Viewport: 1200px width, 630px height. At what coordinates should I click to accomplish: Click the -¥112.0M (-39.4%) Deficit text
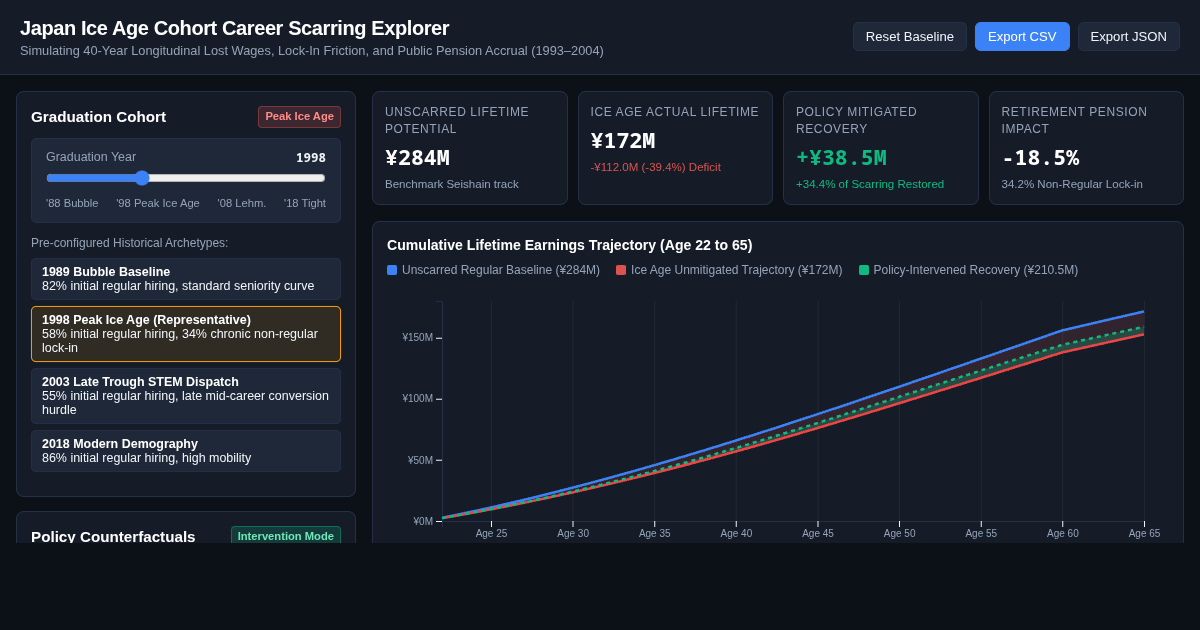(x=656, y=167)
